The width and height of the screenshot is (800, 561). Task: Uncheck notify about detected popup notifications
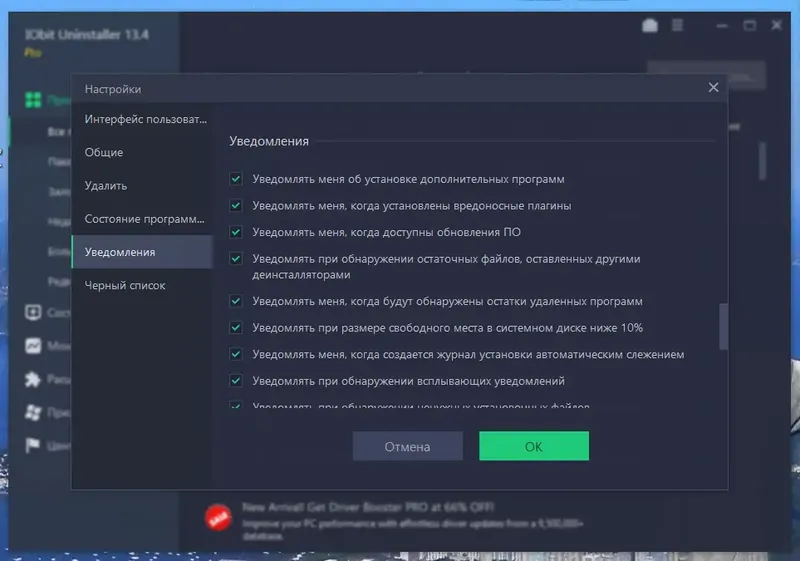[236, 380]
